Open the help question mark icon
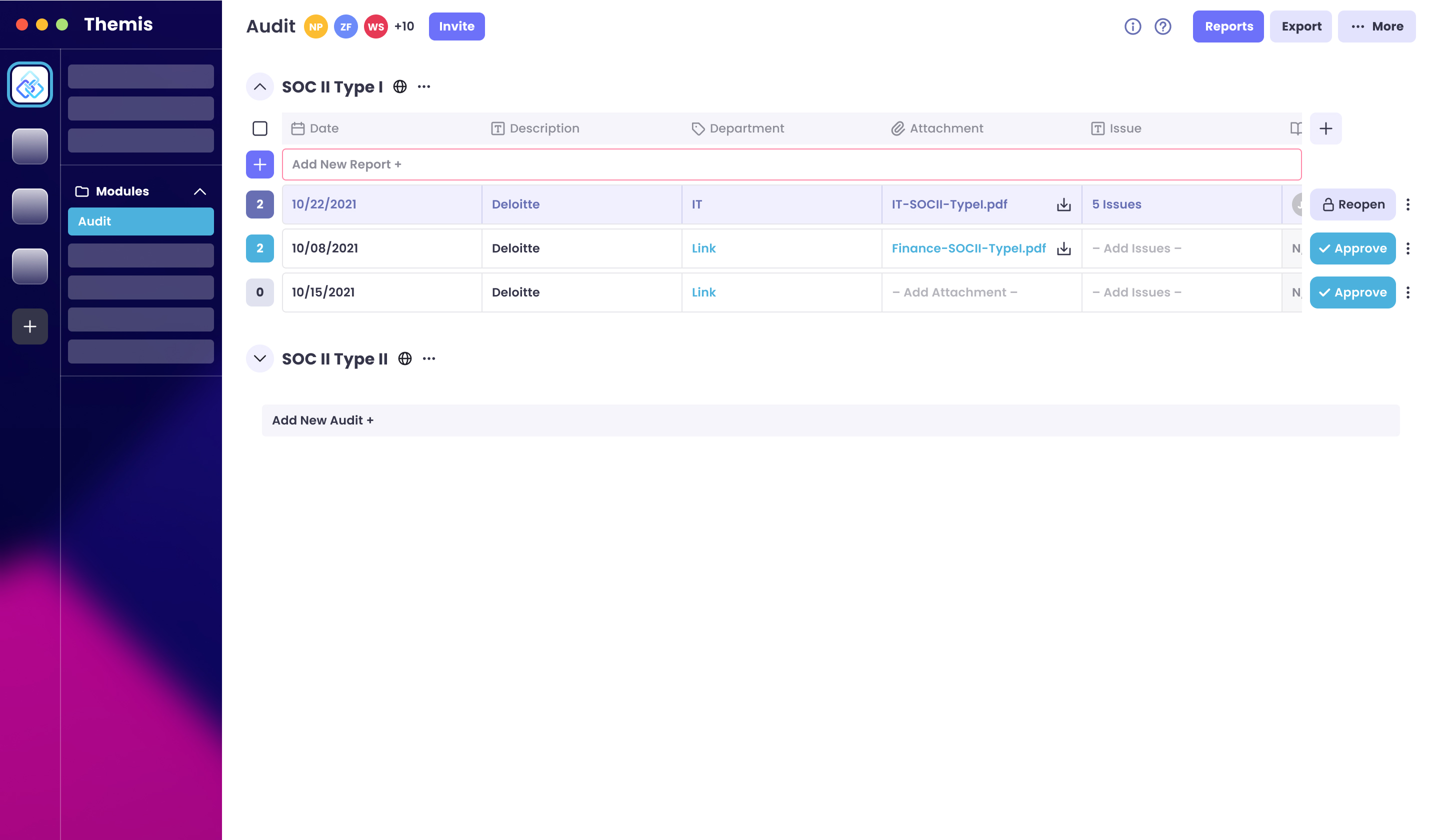 tap(1163, 26)
